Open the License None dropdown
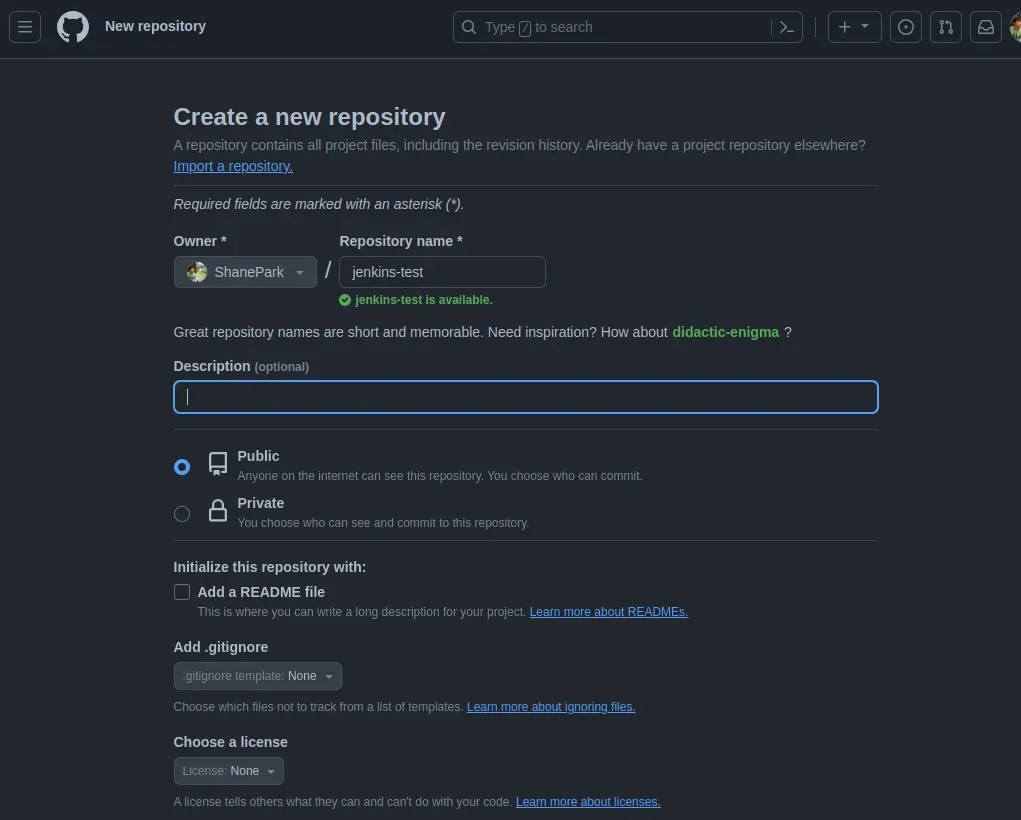Viewport: 1021px width, 820px height. pyautogui.click(x=229, y=771)
